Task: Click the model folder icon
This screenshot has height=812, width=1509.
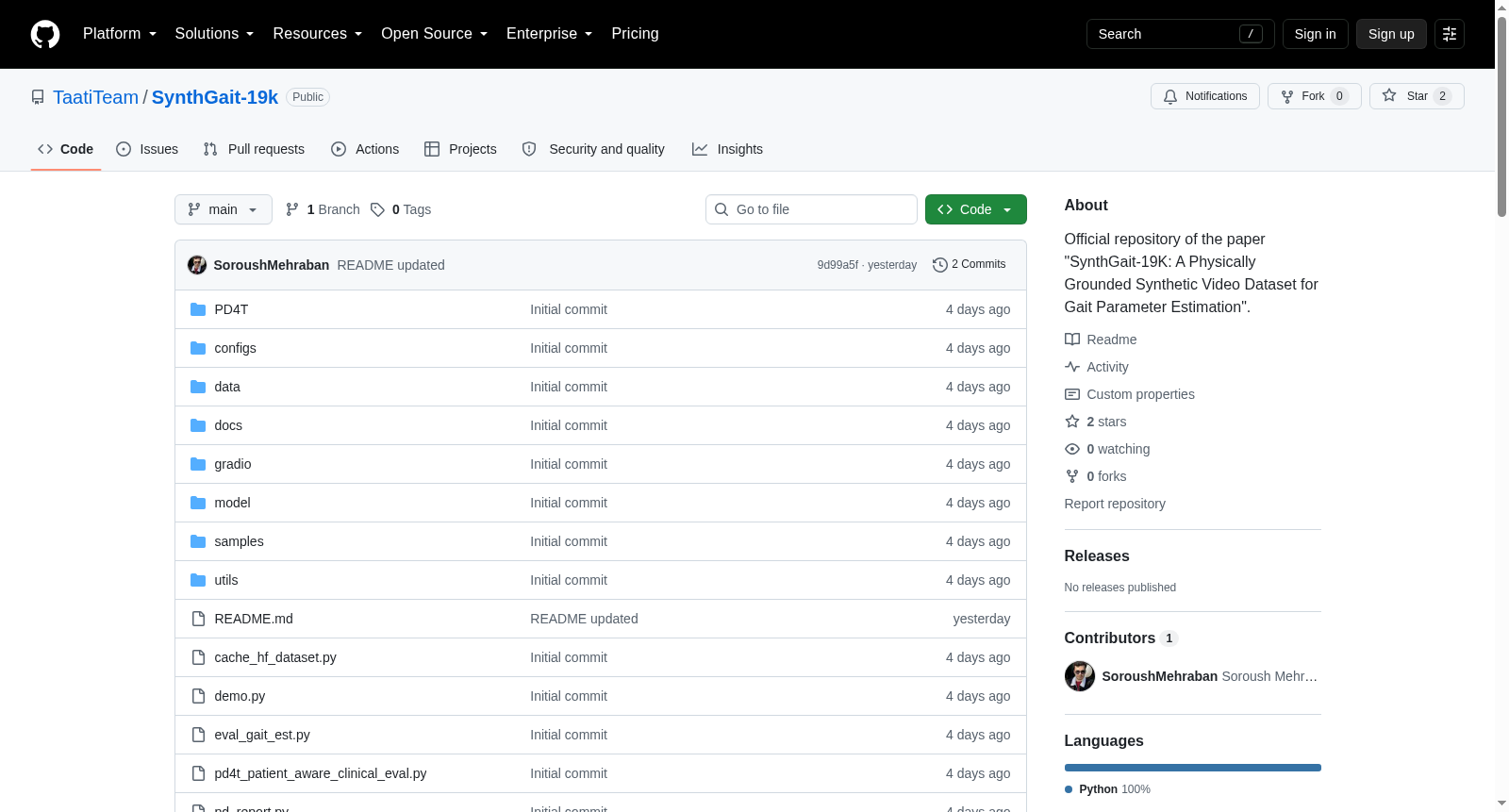Action: click(x=198, y=503)
